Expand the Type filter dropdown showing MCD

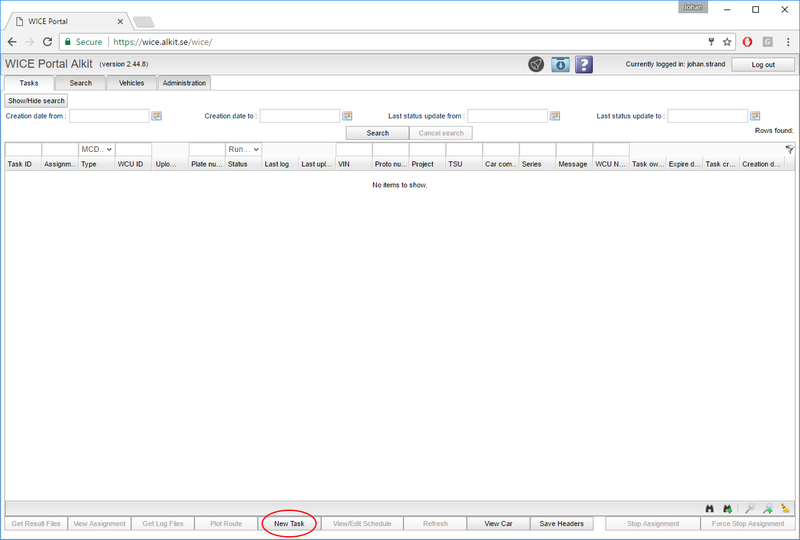97,149
